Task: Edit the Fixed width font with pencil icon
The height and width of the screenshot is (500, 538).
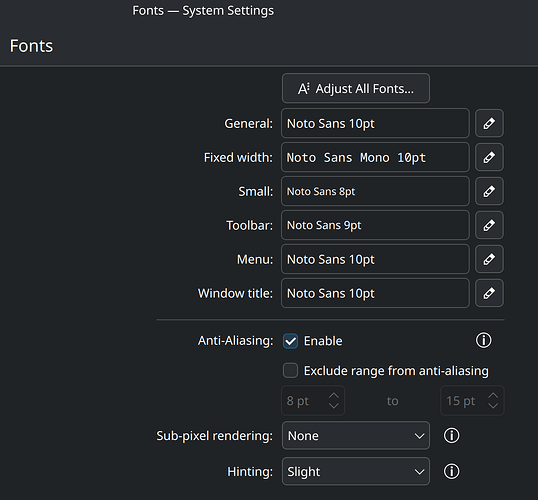Action: (489, 157)
